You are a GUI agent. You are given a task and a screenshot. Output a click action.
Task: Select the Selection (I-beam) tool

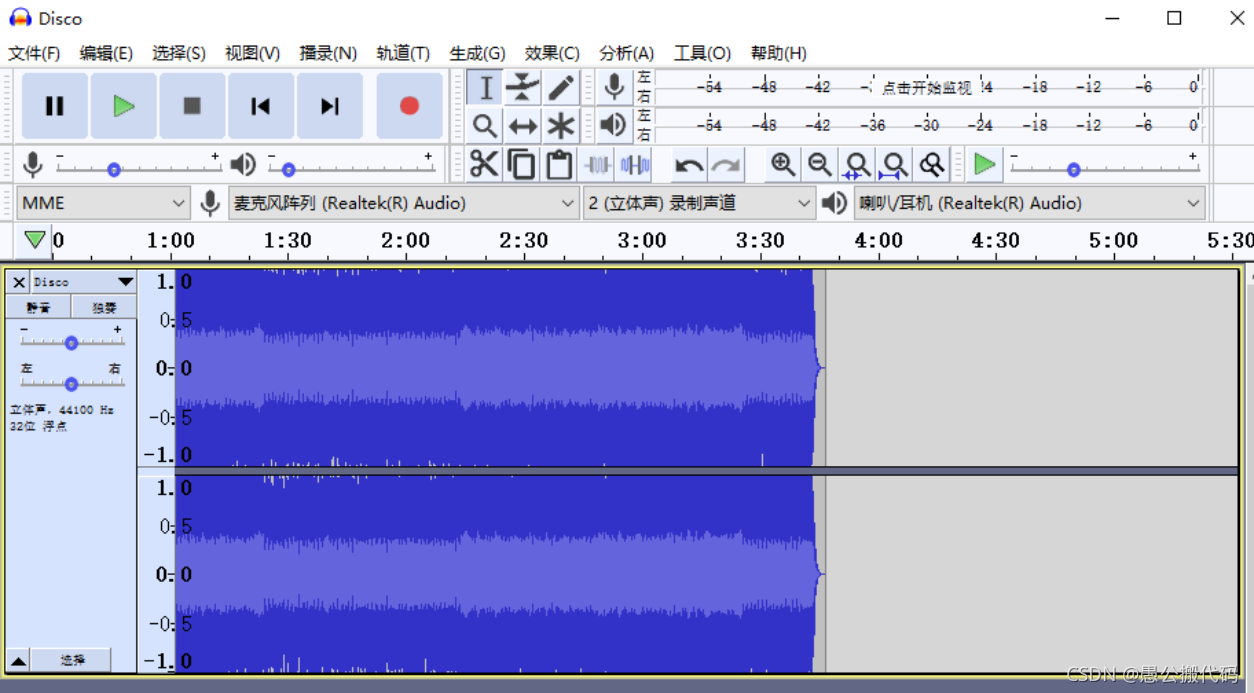pyautogui.click(x=485, y=88)
